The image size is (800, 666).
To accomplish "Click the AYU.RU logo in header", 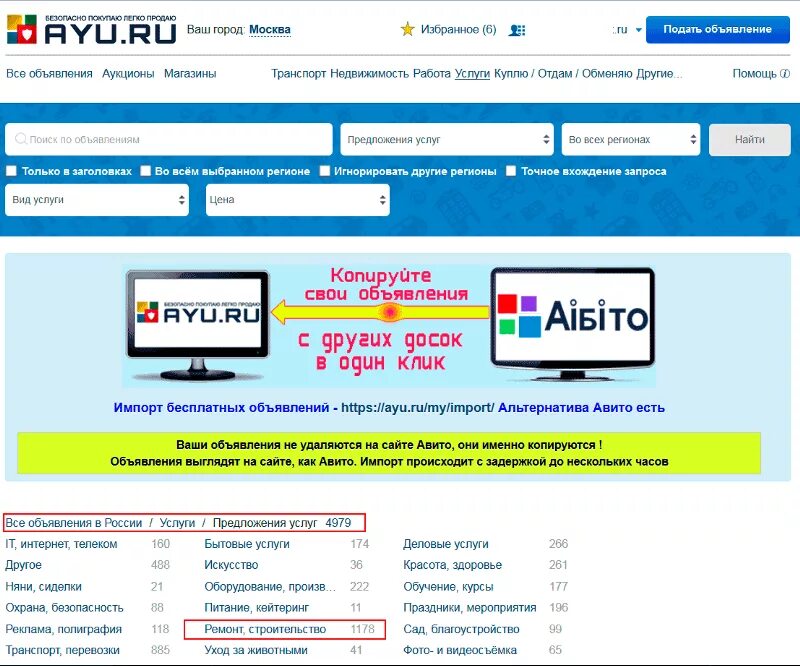I will (x=91, y=30).
